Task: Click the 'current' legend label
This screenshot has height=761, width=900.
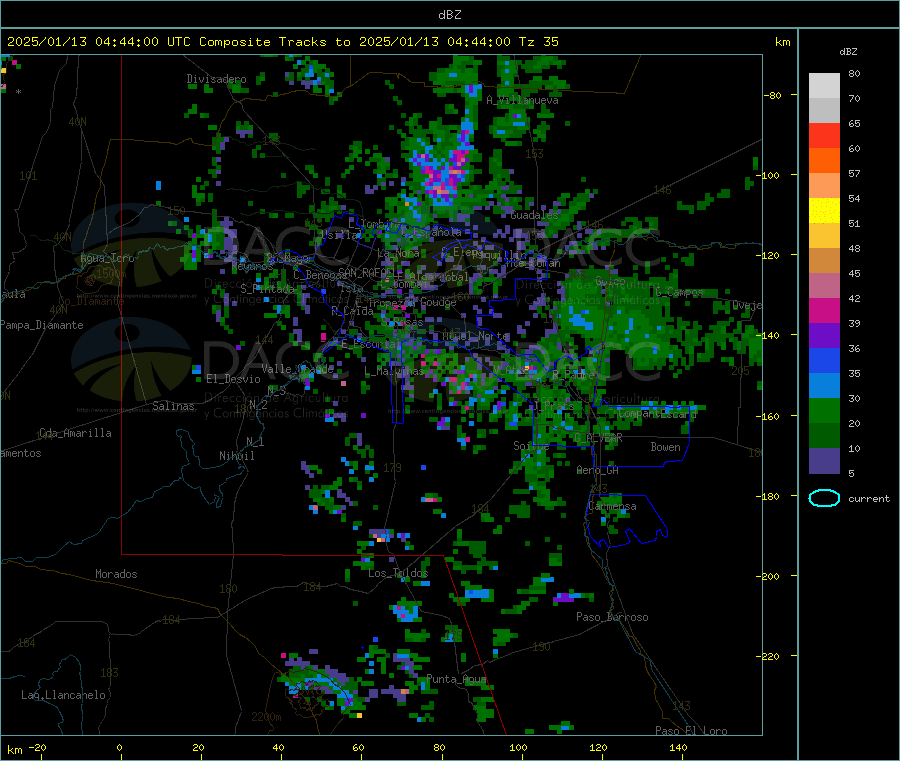Action: (869, 499)
